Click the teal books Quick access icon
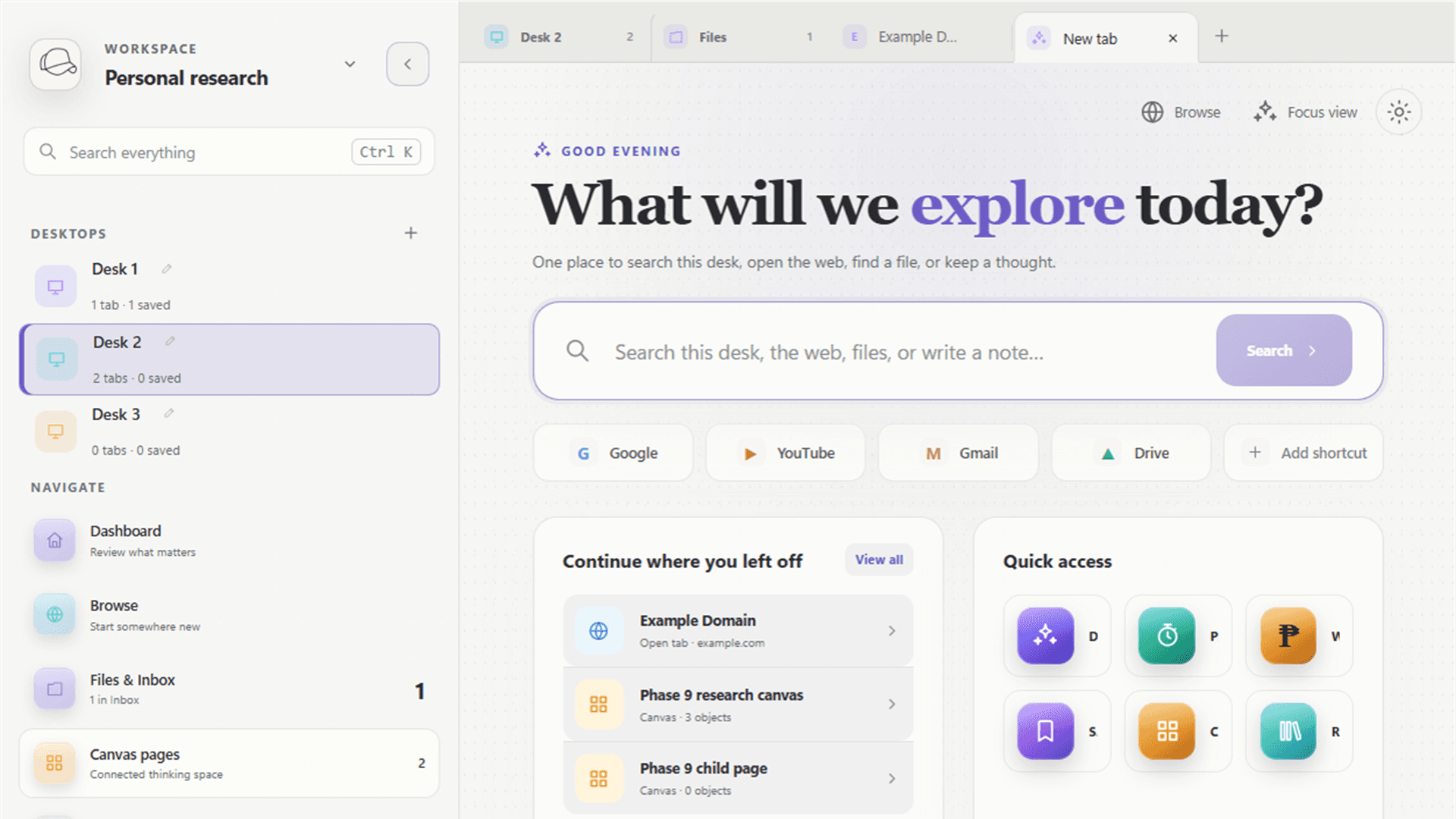The image size is (1456, 819). point(1288,731)
